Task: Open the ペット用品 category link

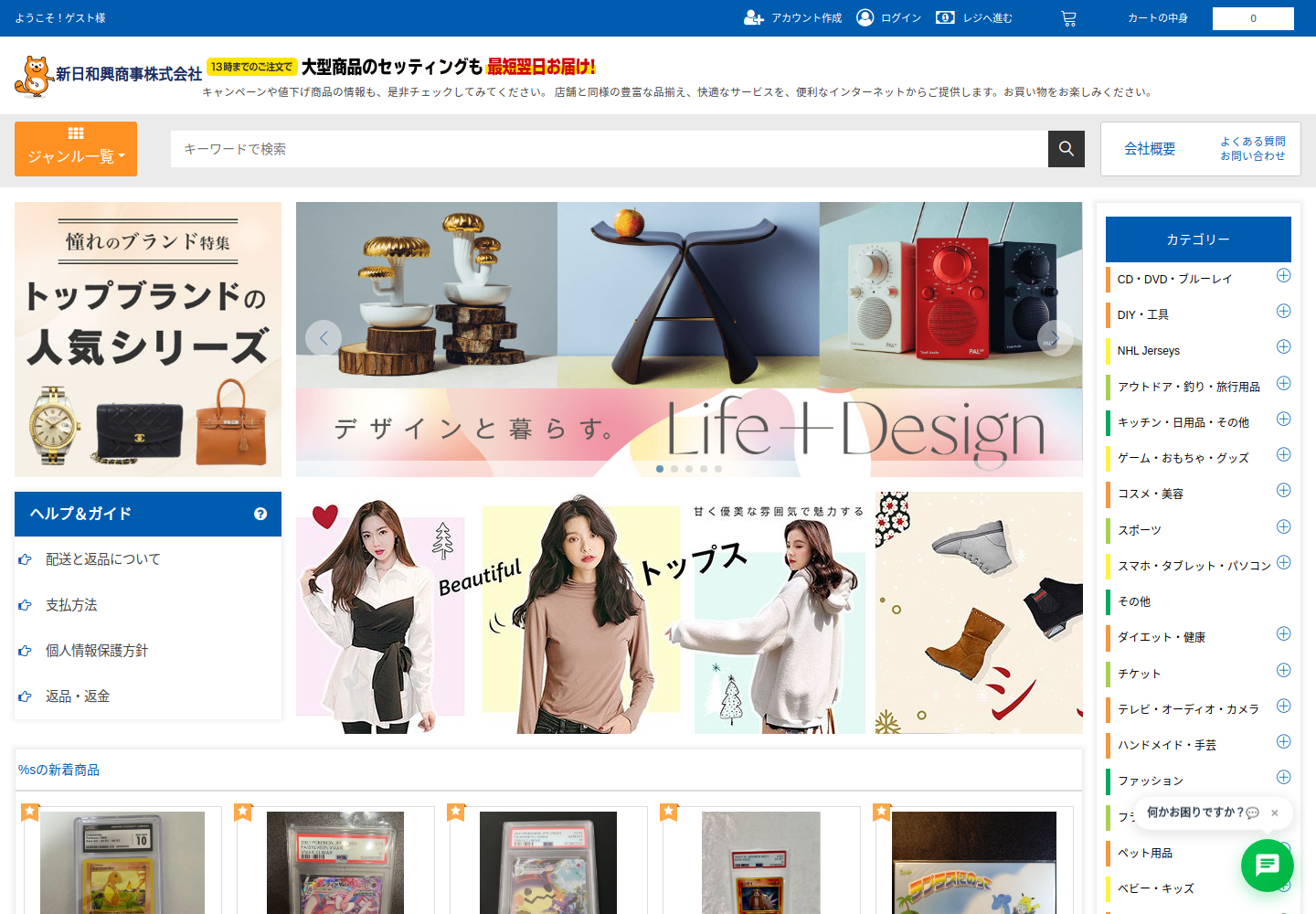Action: [1145, 853]
